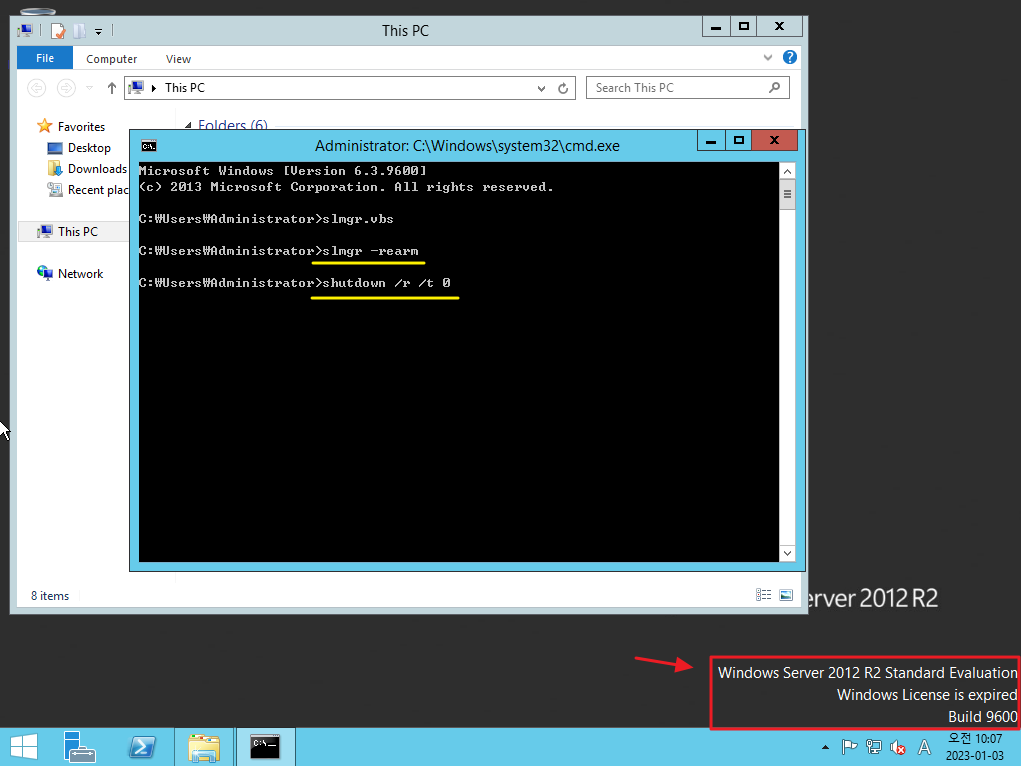Go forward in File Explorer
Image resolution: width=1021 pixels, height=766 pixels.
(66, 87)
